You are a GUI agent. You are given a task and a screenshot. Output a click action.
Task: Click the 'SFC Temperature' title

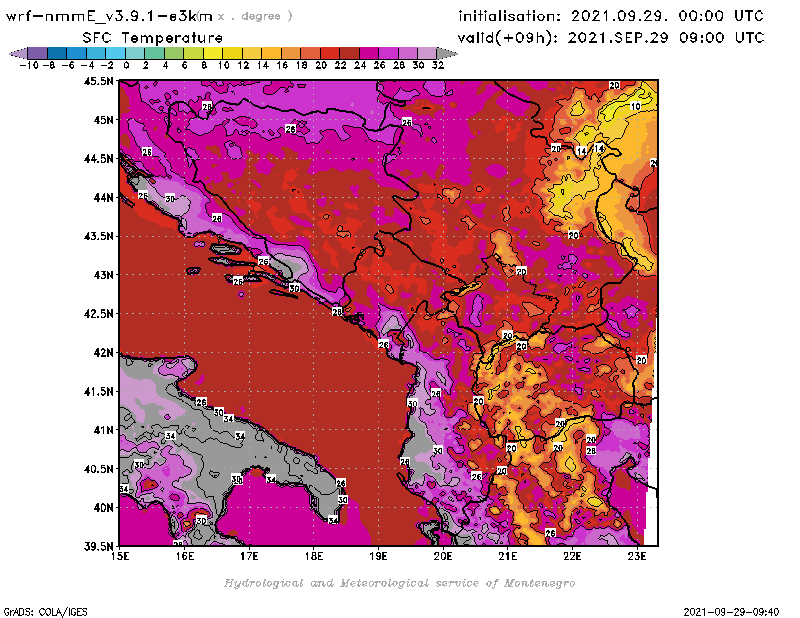pyautogui.click(x=153, y=38)
